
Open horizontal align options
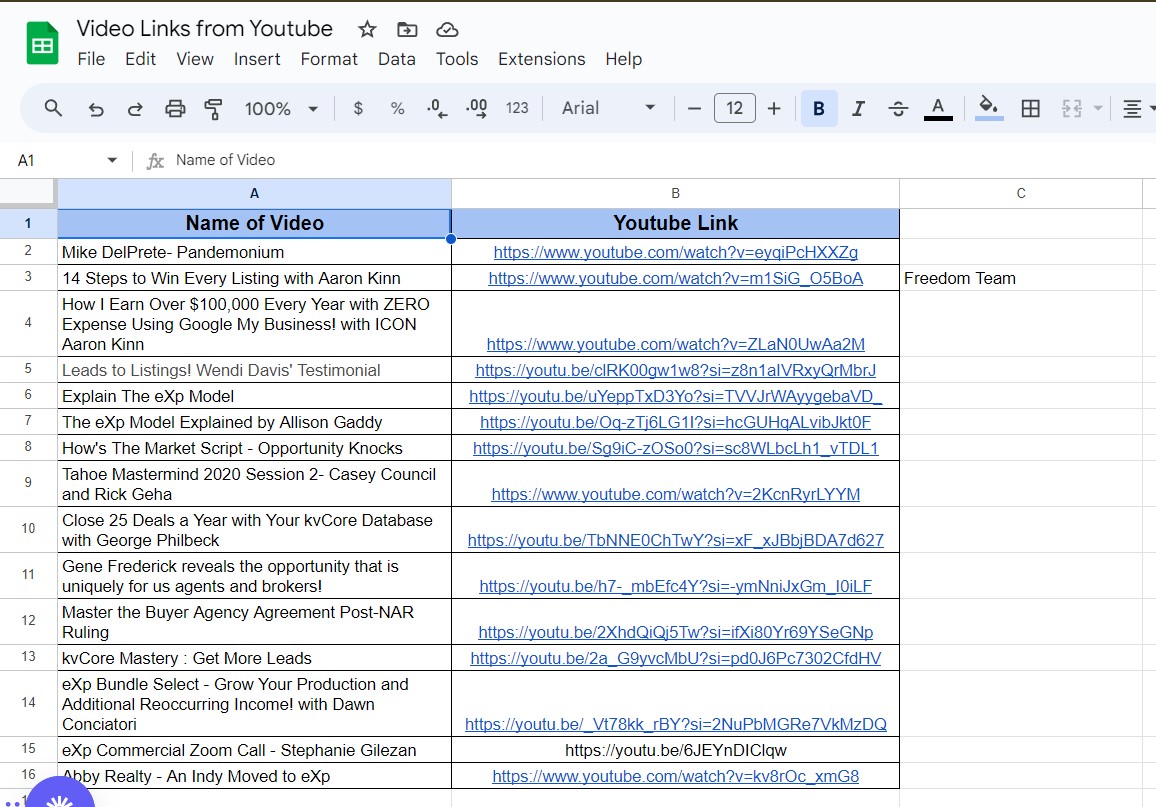click(x=1132, y=109)
